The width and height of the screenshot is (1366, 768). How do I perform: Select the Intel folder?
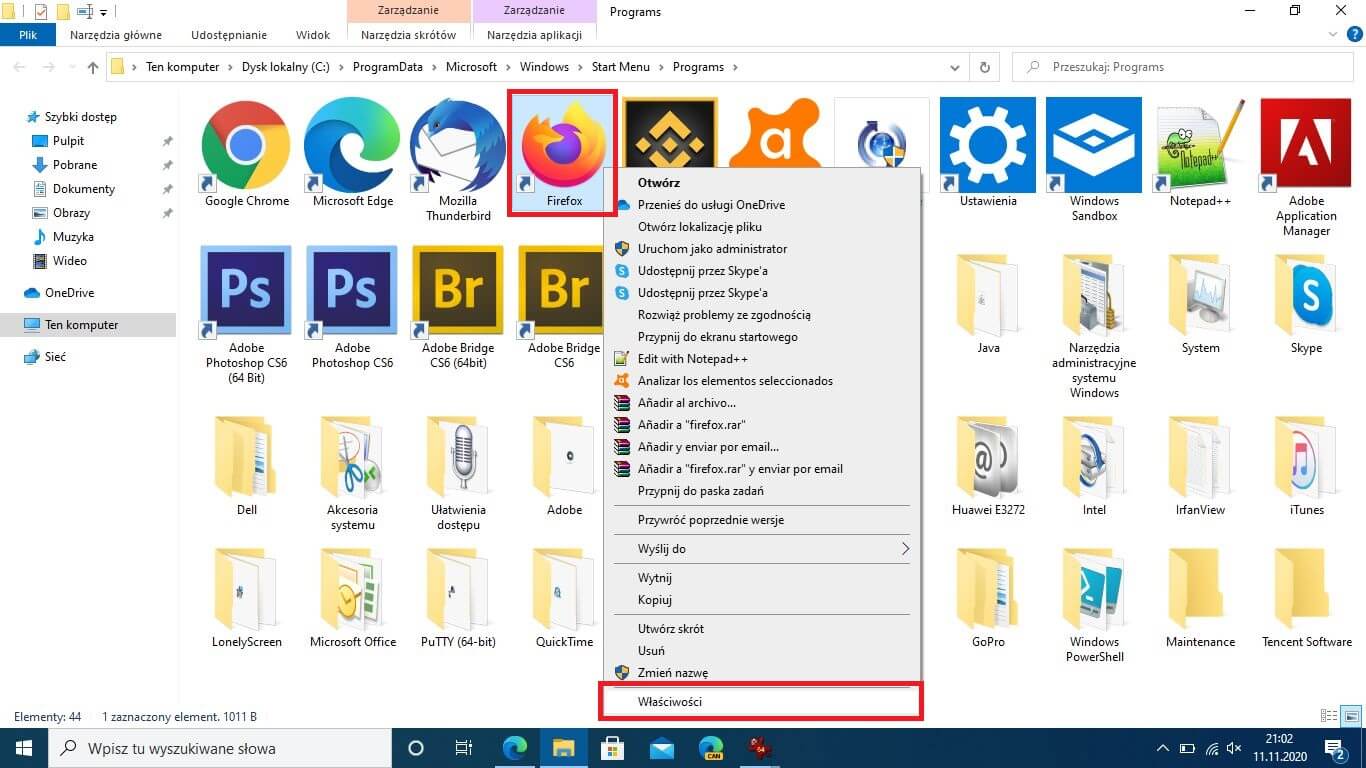1094,455
